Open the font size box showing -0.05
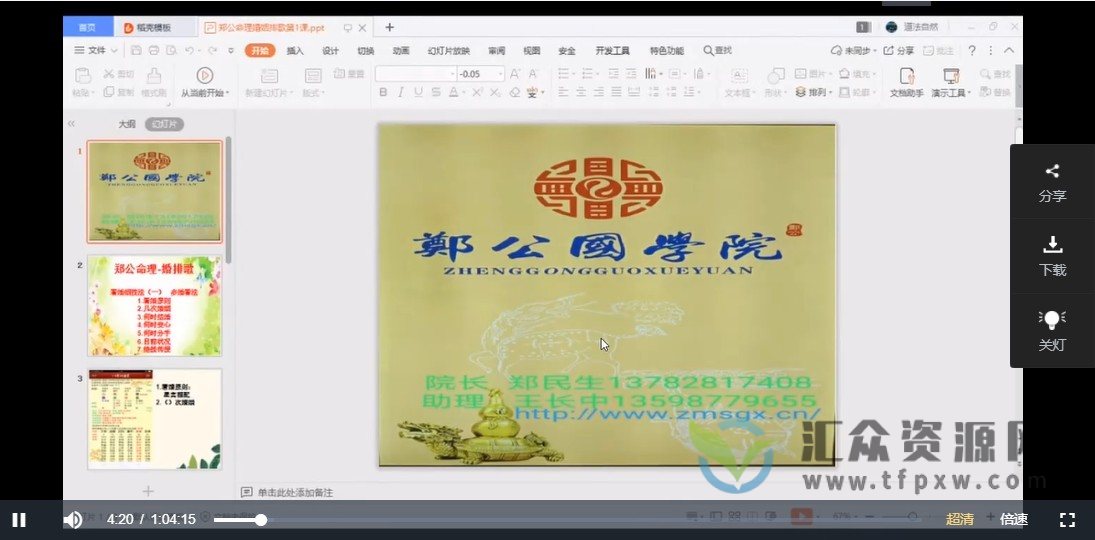The width and height of the screenshot is (1095, 540). click(x=481, y=73)
